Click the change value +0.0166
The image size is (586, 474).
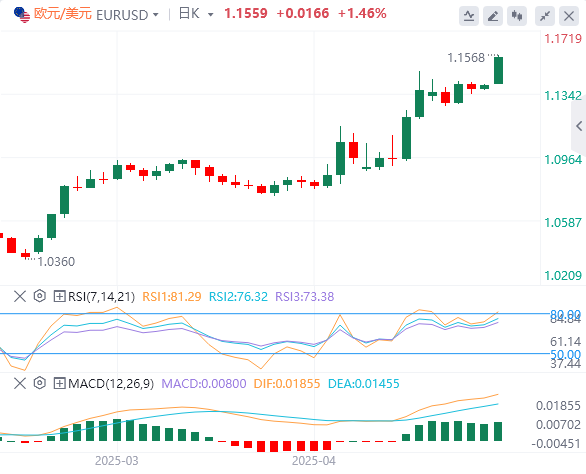click(303, 14)
